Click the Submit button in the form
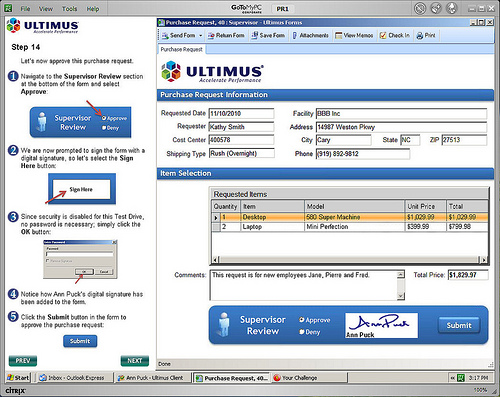 459,325
